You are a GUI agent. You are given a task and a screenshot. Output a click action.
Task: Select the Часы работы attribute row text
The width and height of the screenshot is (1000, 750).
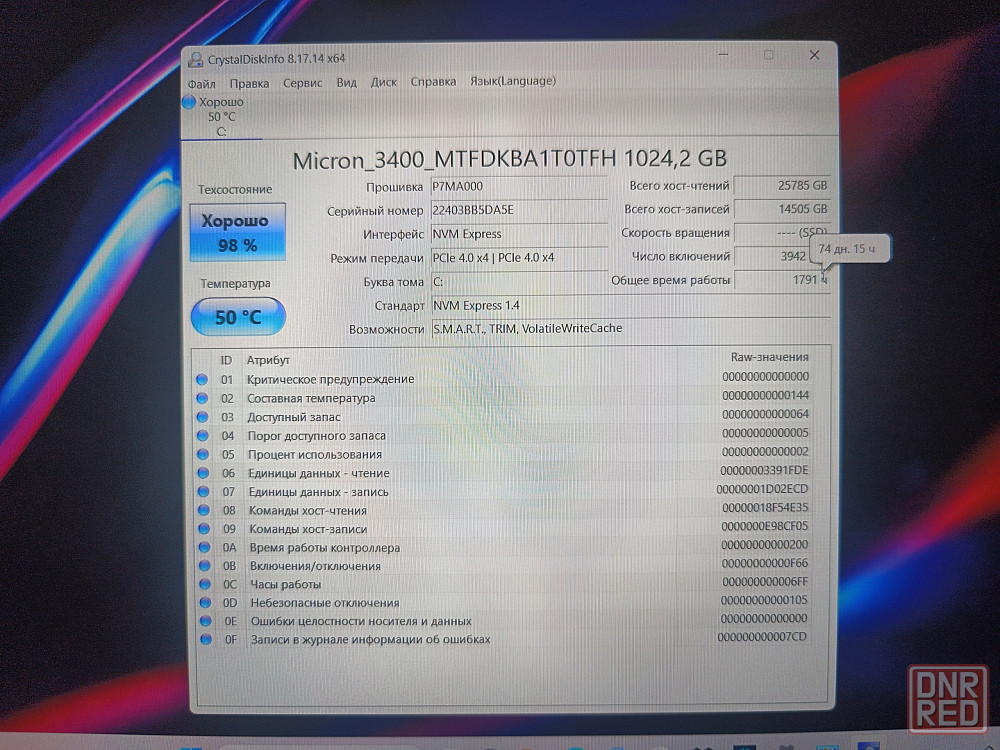pyautogui.click(x=286, y=585)
